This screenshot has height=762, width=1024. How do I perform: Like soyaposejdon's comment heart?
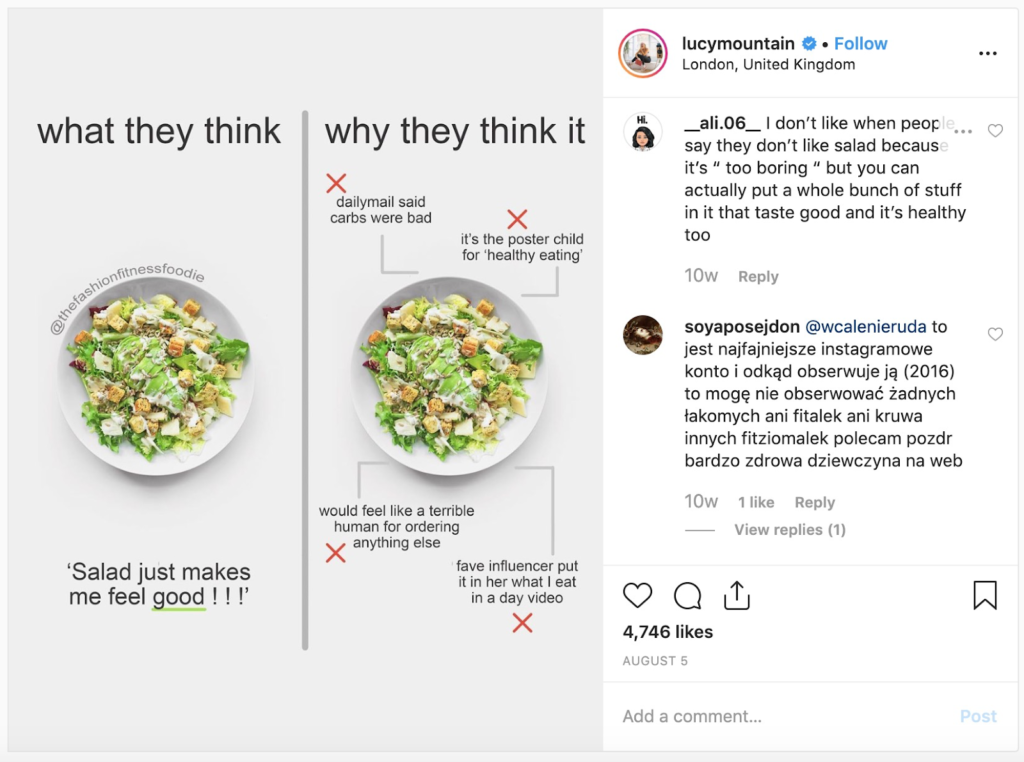pos(995,334)
